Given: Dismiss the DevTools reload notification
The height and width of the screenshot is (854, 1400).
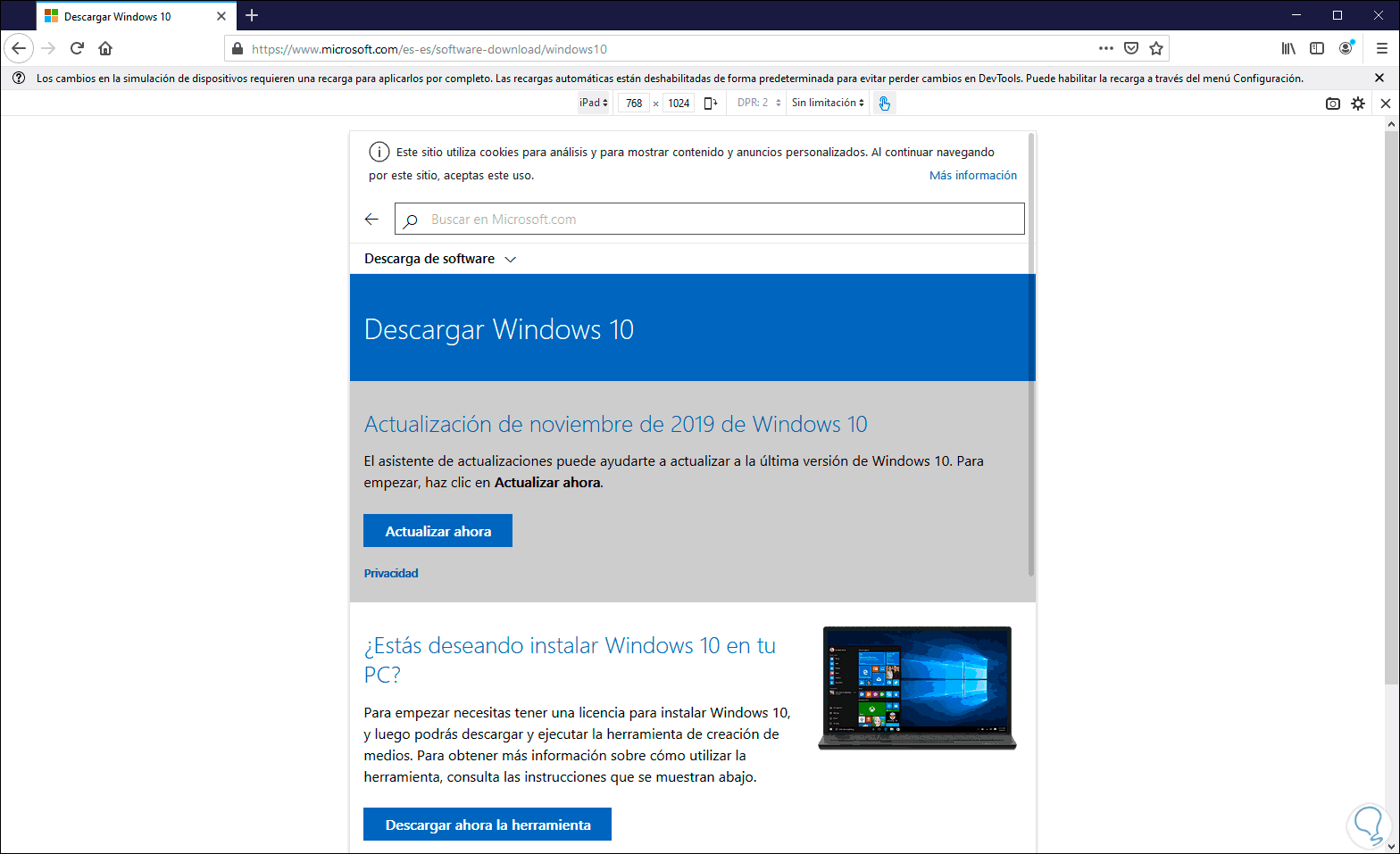Looking at the screenshot, I should pos(1379,78).
